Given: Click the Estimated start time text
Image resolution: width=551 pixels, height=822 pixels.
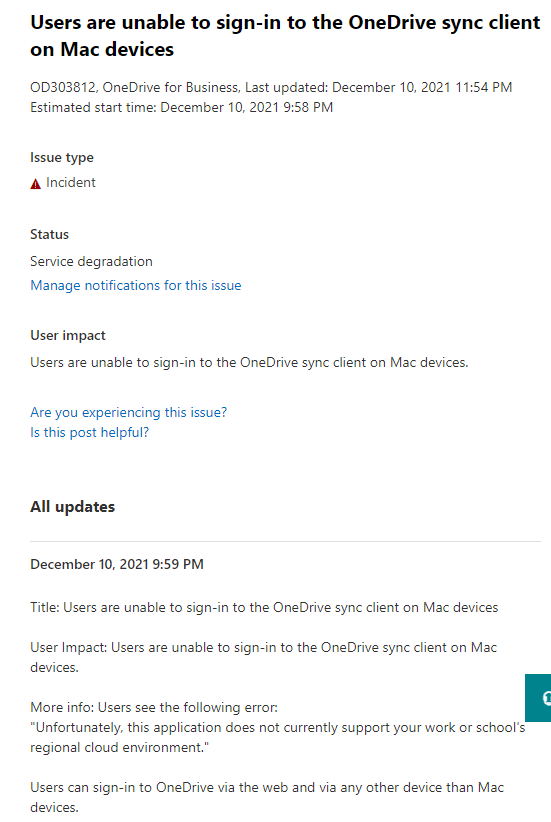Looking at the screenshot, I should tap(181, 107).
